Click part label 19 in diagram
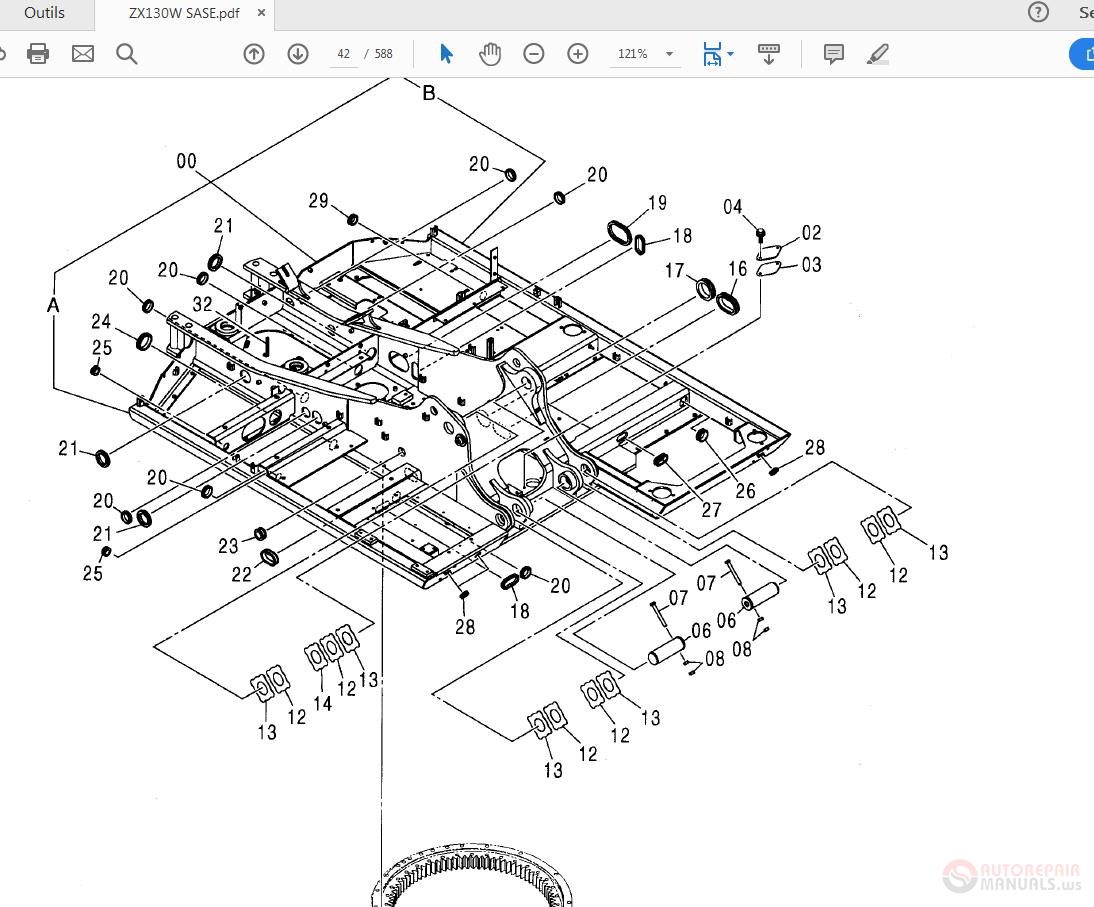This screenshot has height=907, width=1094. coord(657,203)
